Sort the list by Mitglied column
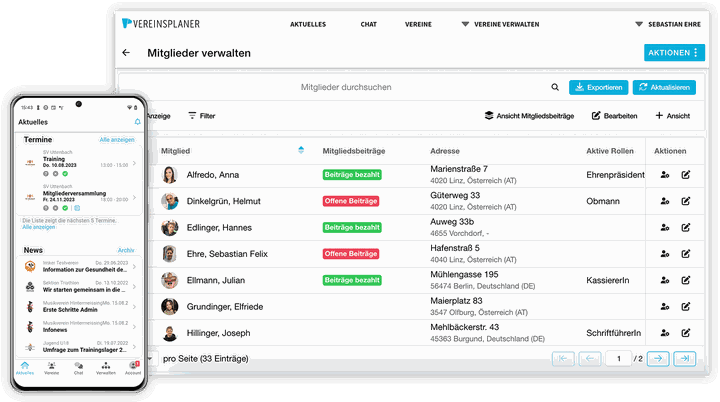This screenshot has width=720, height=402. [x=301, y=151]
